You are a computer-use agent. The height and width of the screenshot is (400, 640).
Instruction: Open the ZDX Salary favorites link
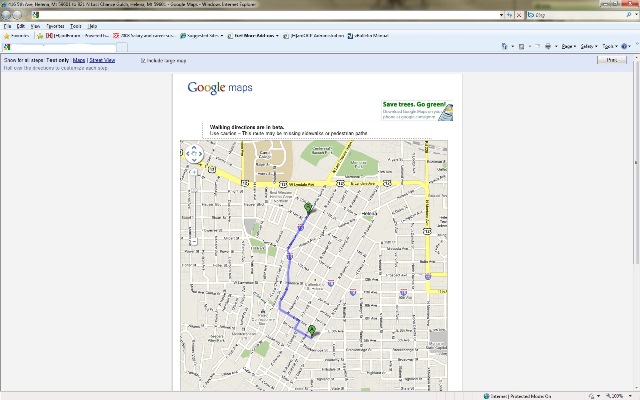click(x=144, y=36)
